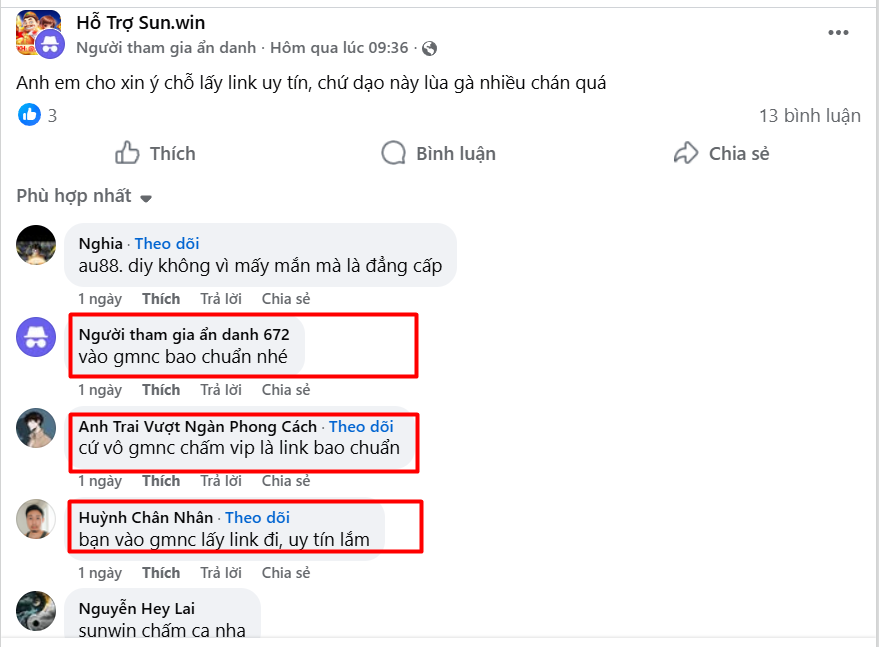Open Huỳnh Chân Nhân's profile thumbnail
This screenshot has width=879, height=647.
[36, 519]
